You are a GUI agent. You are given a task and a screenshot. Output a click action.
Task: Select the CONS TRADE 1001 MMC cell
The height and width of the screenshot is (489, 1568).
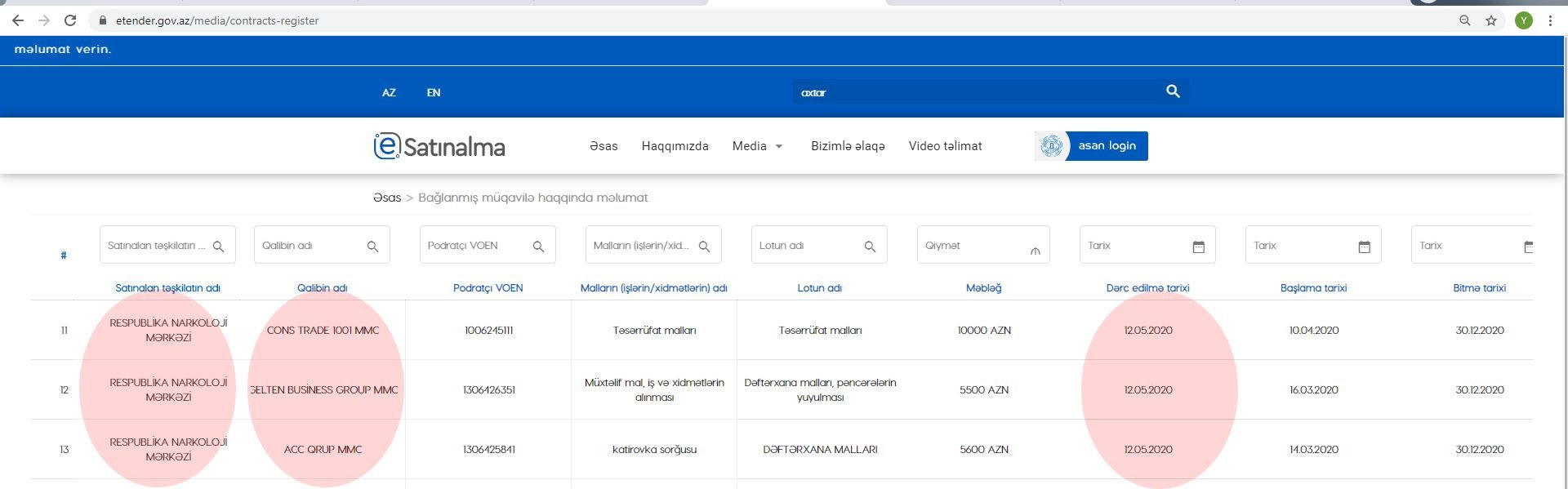click(x=323, y=331)
